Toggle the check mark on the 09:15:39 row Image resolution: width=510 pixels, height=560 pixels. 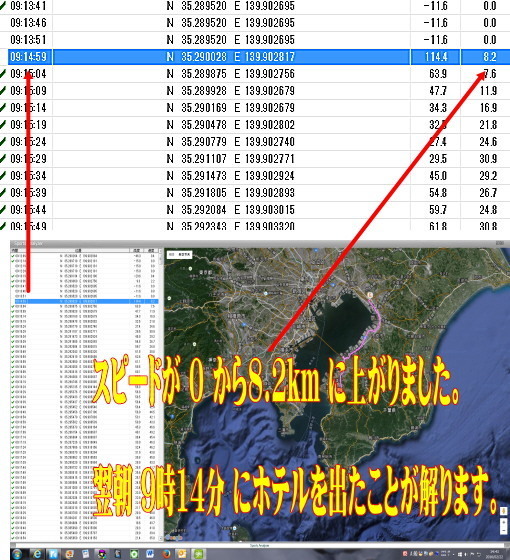pos(3,192)
